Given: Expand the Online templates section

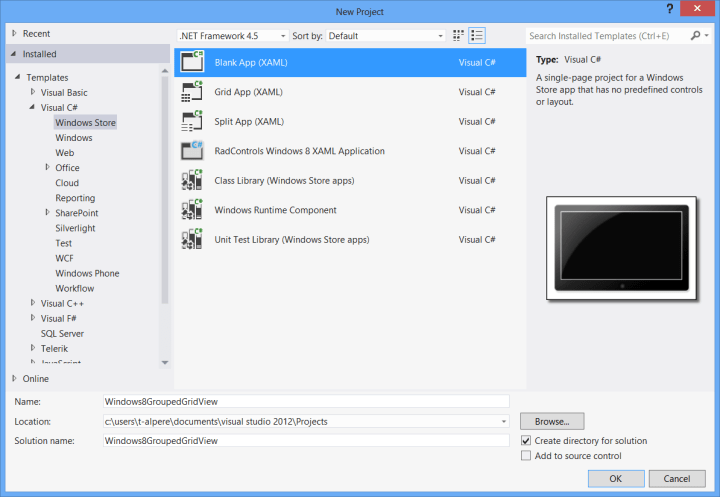Looking at the screenshot, I should (x=14, y=379).
